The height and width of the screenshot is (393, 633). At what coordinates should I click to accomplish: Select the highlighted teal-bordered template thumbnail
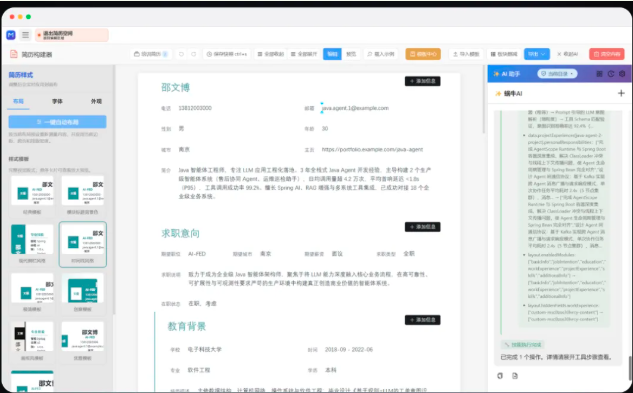click(83, 244)
